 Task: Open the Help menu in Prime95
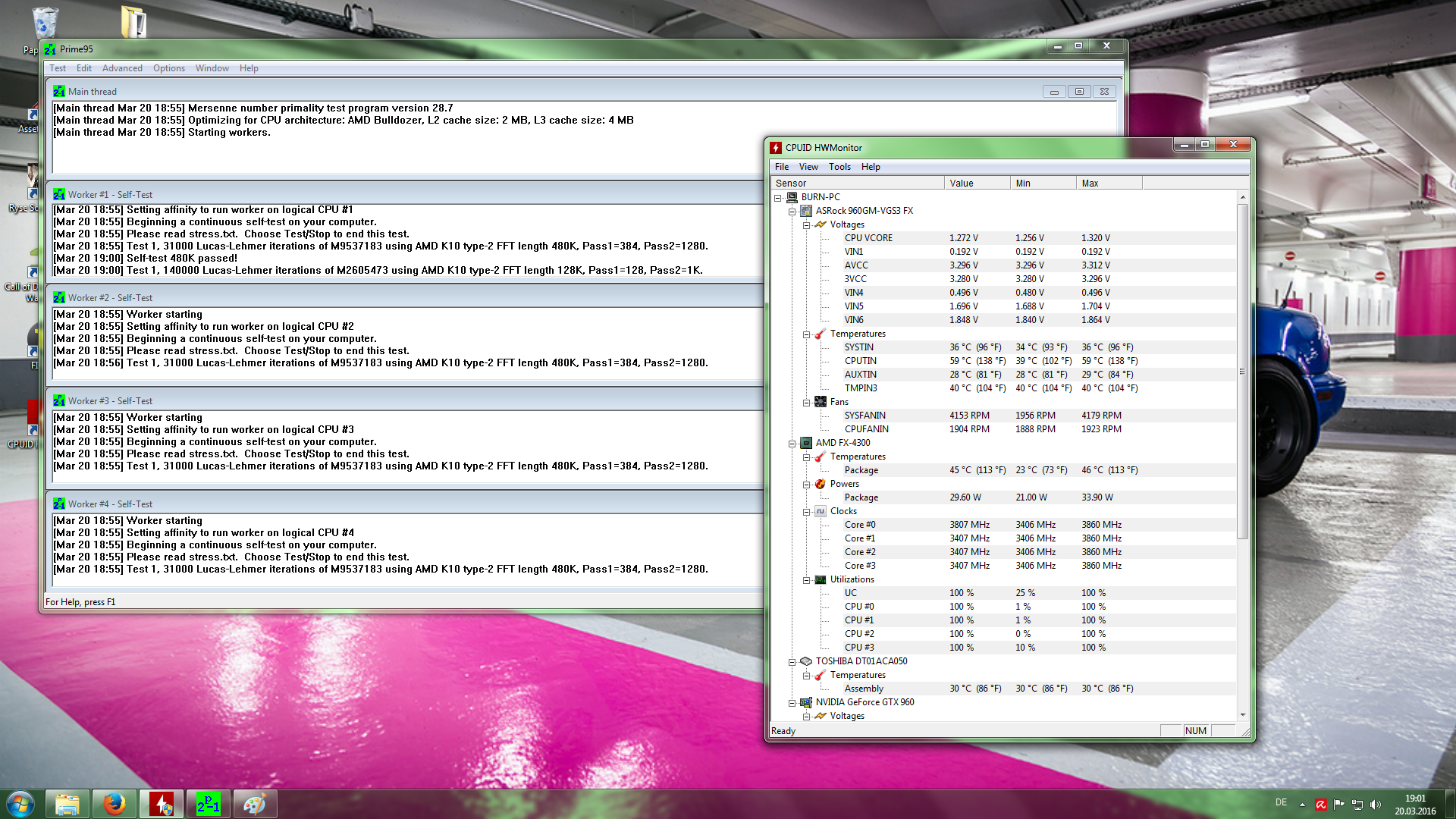[x=249, y=68]
